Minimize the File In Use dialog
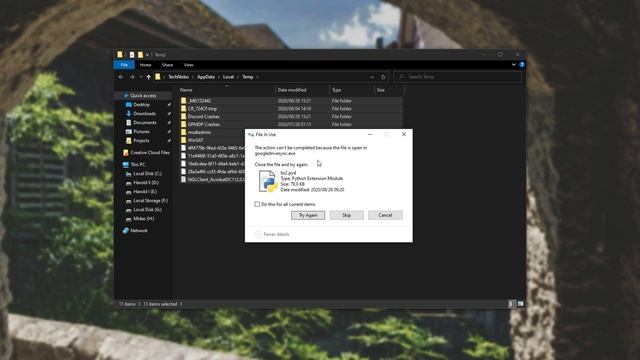The height and width of the screenshot is (360, 640). [370, 134]
